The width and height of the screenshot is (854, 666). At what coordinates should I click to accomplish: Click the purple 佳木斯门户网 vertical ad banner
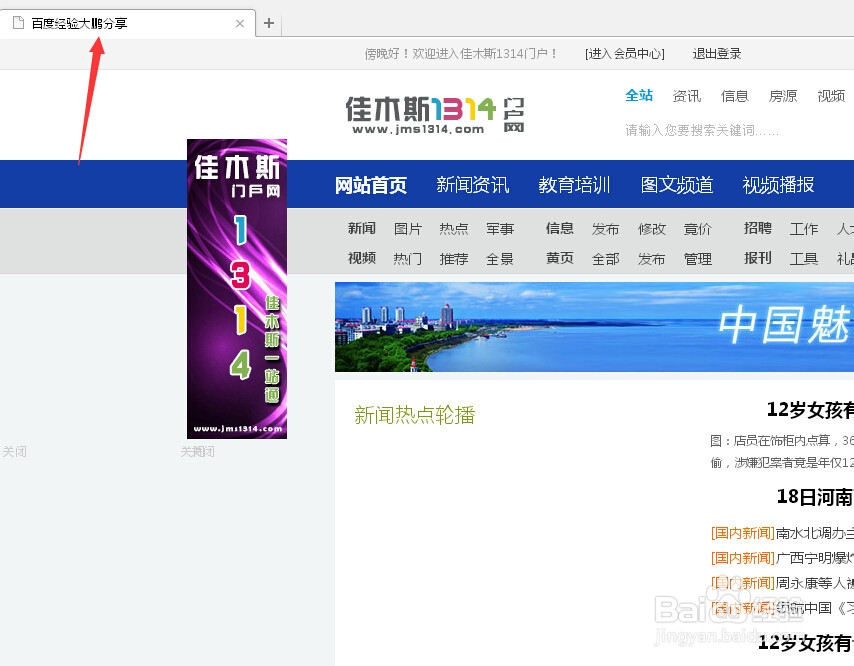[x=237, y=289]
